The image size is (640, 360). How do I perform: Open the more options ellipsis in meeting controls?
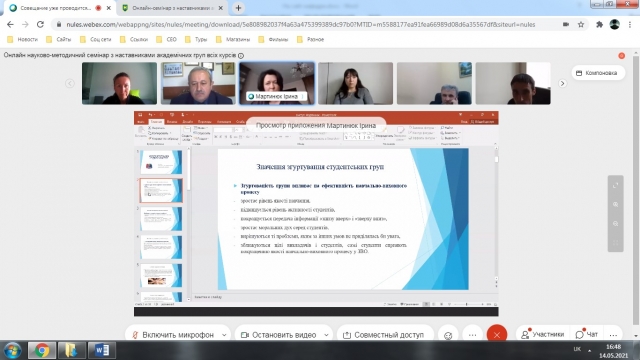472,335
